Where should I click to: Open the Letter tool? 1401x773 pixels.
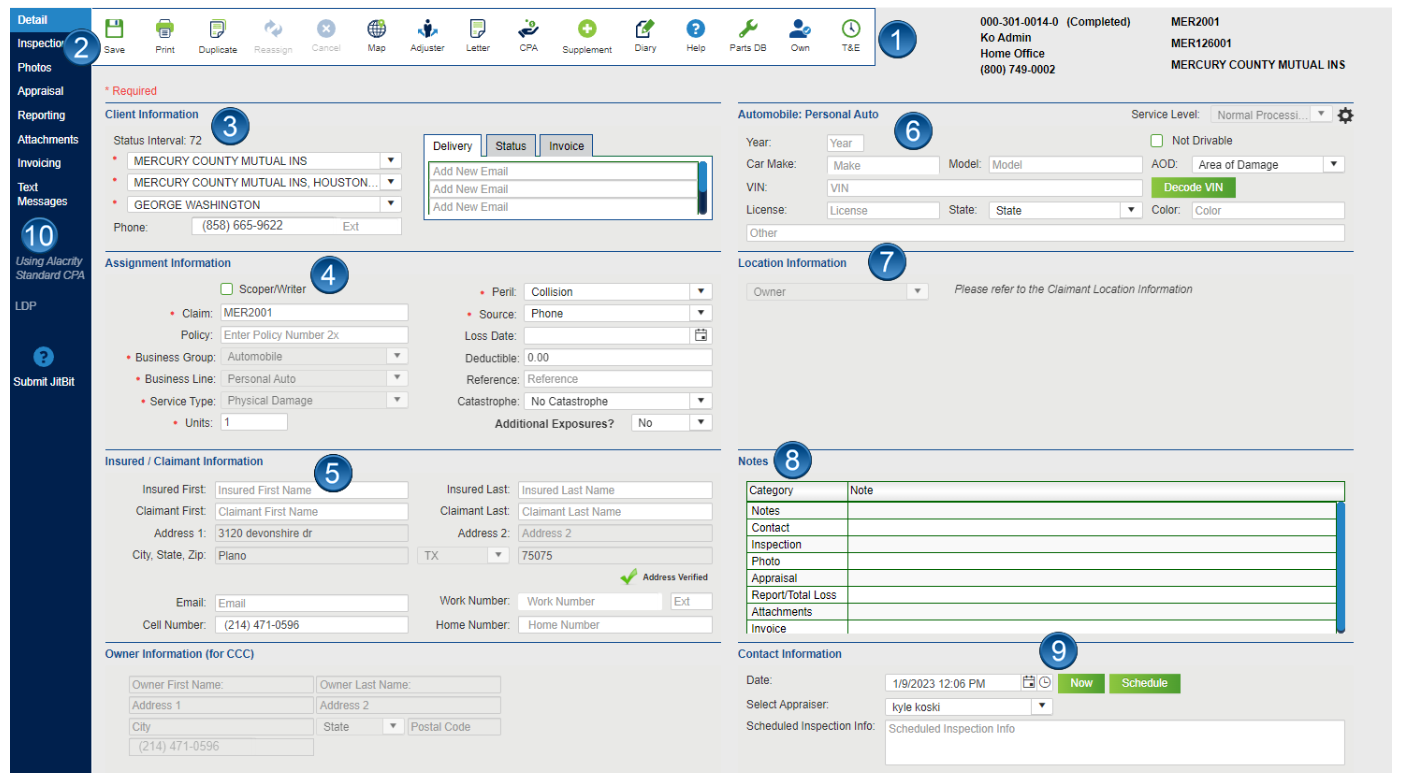pyautogui.click(x=478, y=29)
